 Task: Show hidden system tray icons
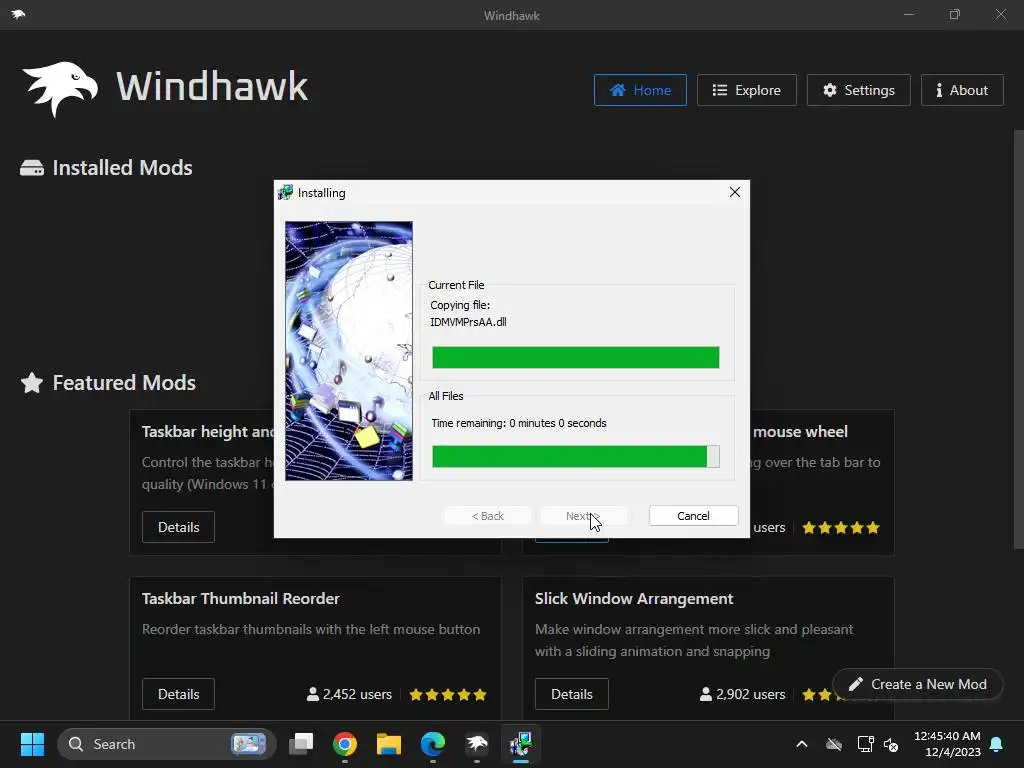coord(802,744)
